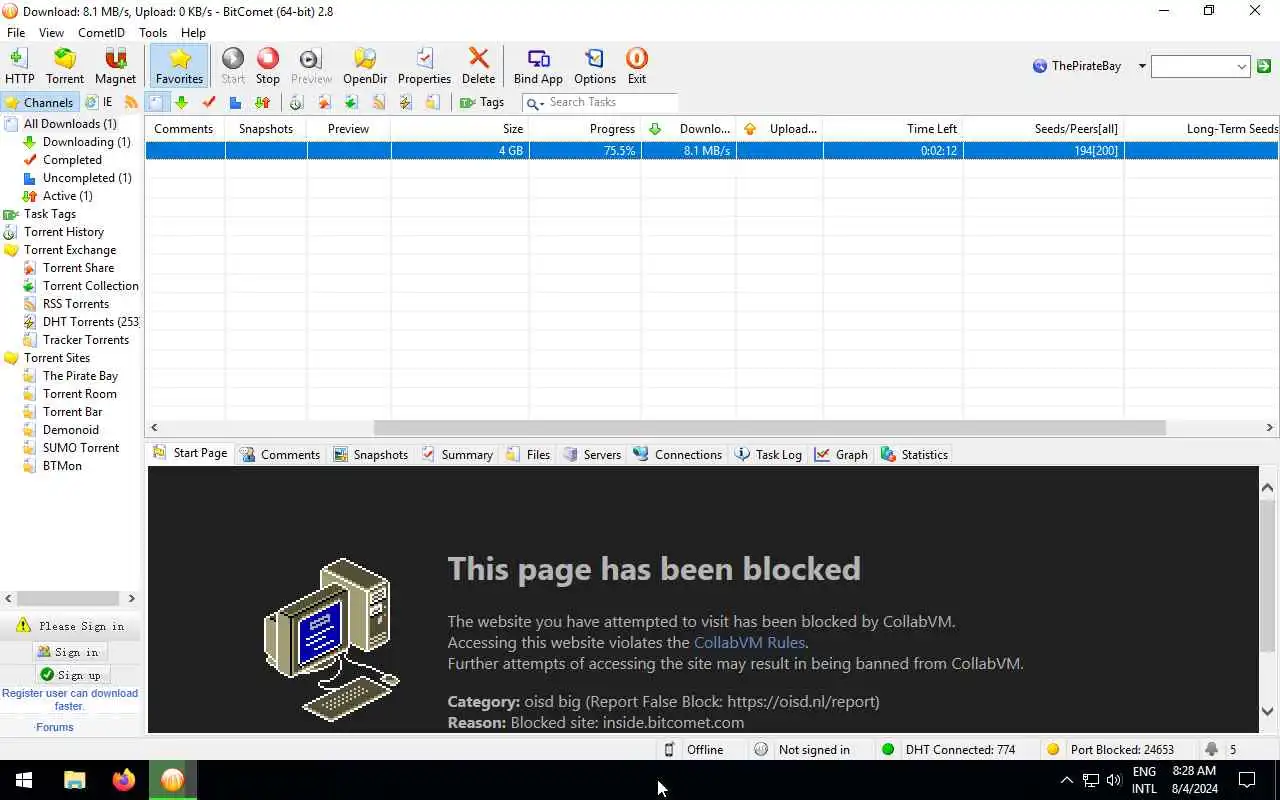Open the Forums link

[x=55, y=727]
